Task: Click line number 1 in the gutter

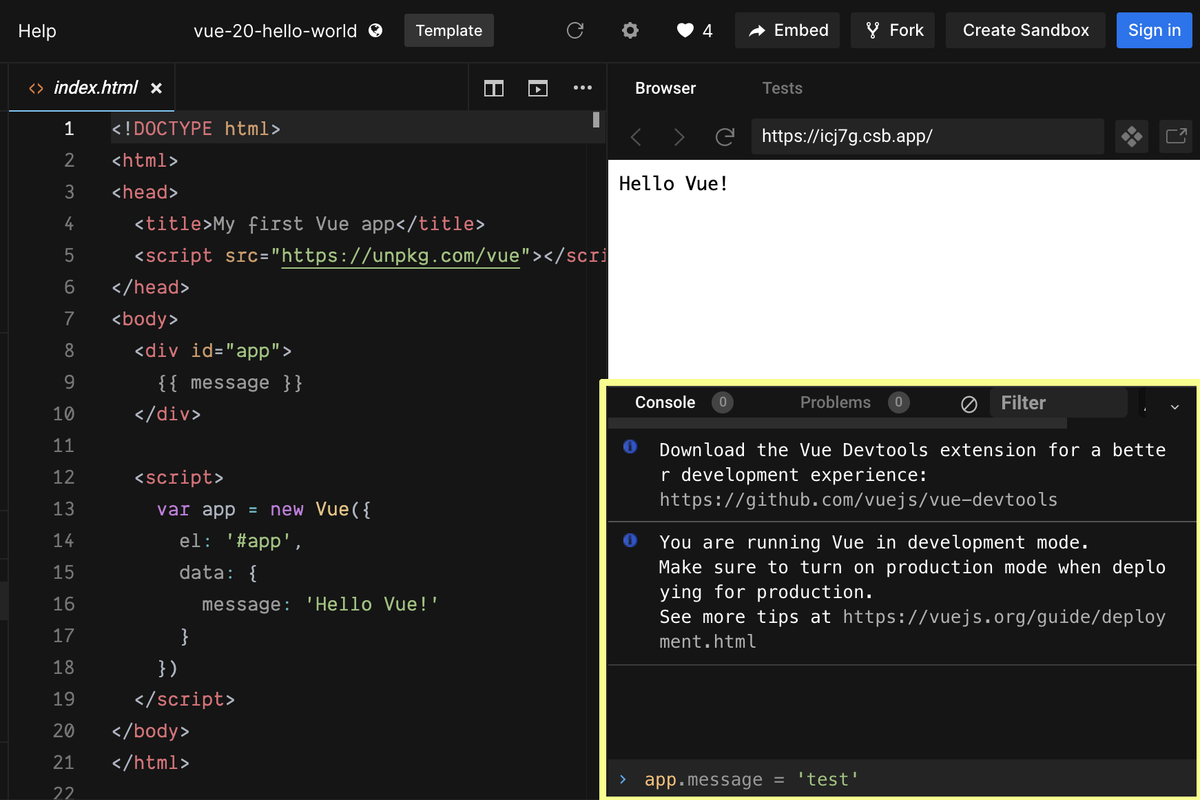Action: click(x=69, y=128)
